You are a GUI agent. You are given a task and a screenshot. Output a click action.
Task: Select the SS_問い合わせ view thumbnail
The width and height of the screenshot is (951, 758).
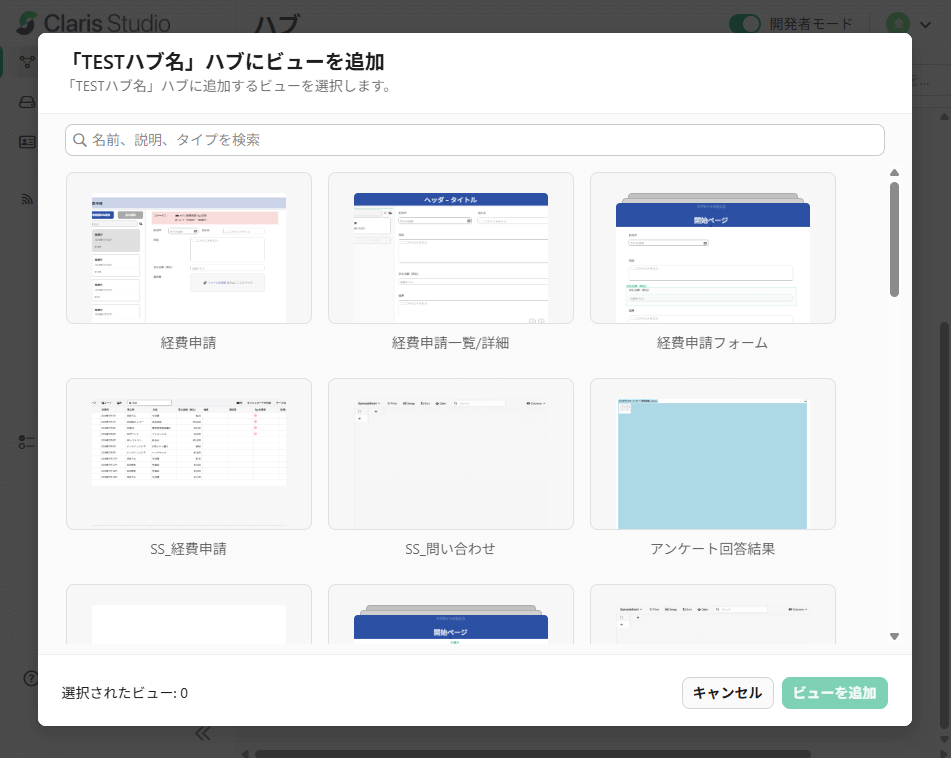pos(450,454)
